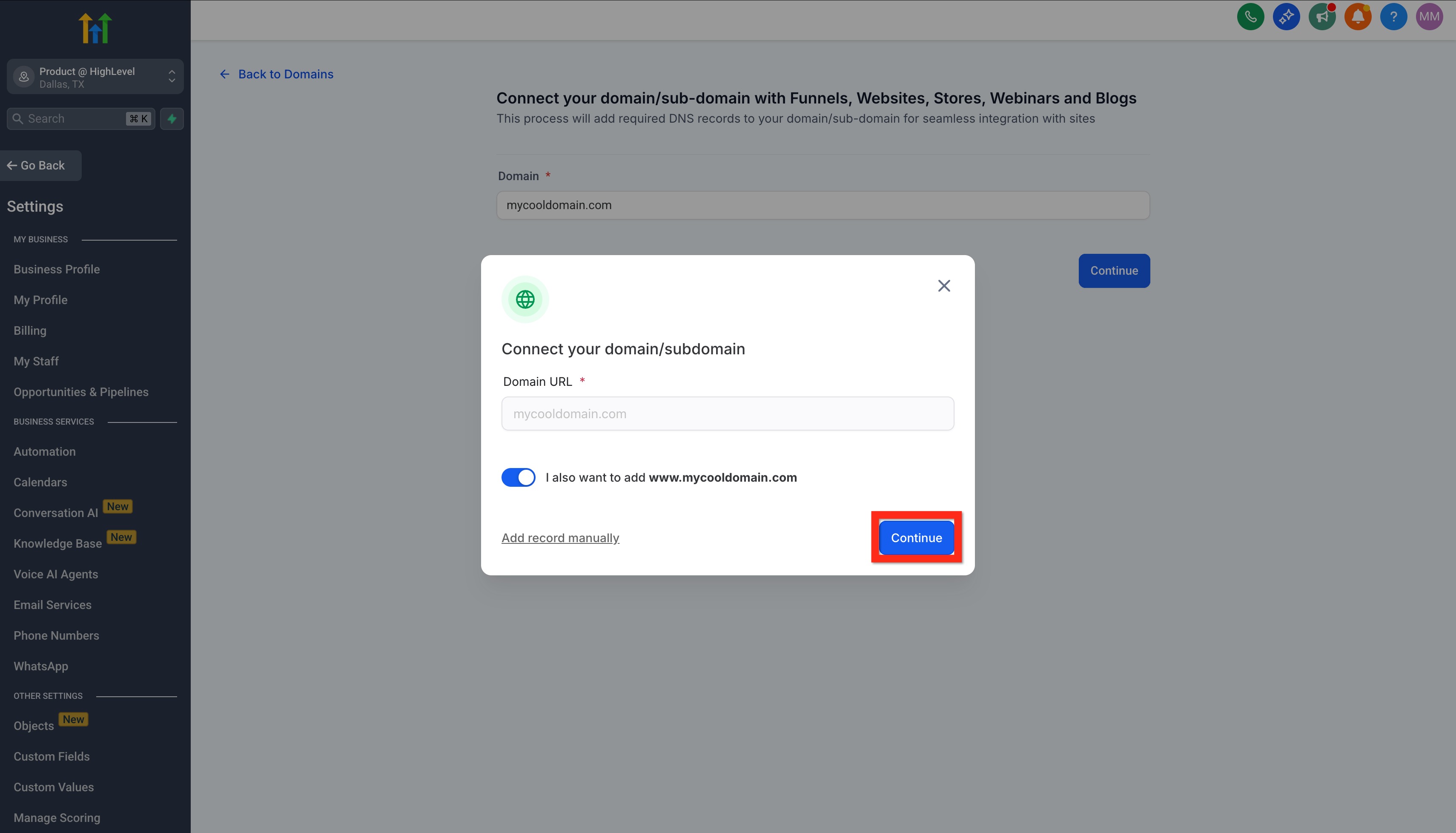
Task: Open the megaphone announcements icon
Action: 1321,17
